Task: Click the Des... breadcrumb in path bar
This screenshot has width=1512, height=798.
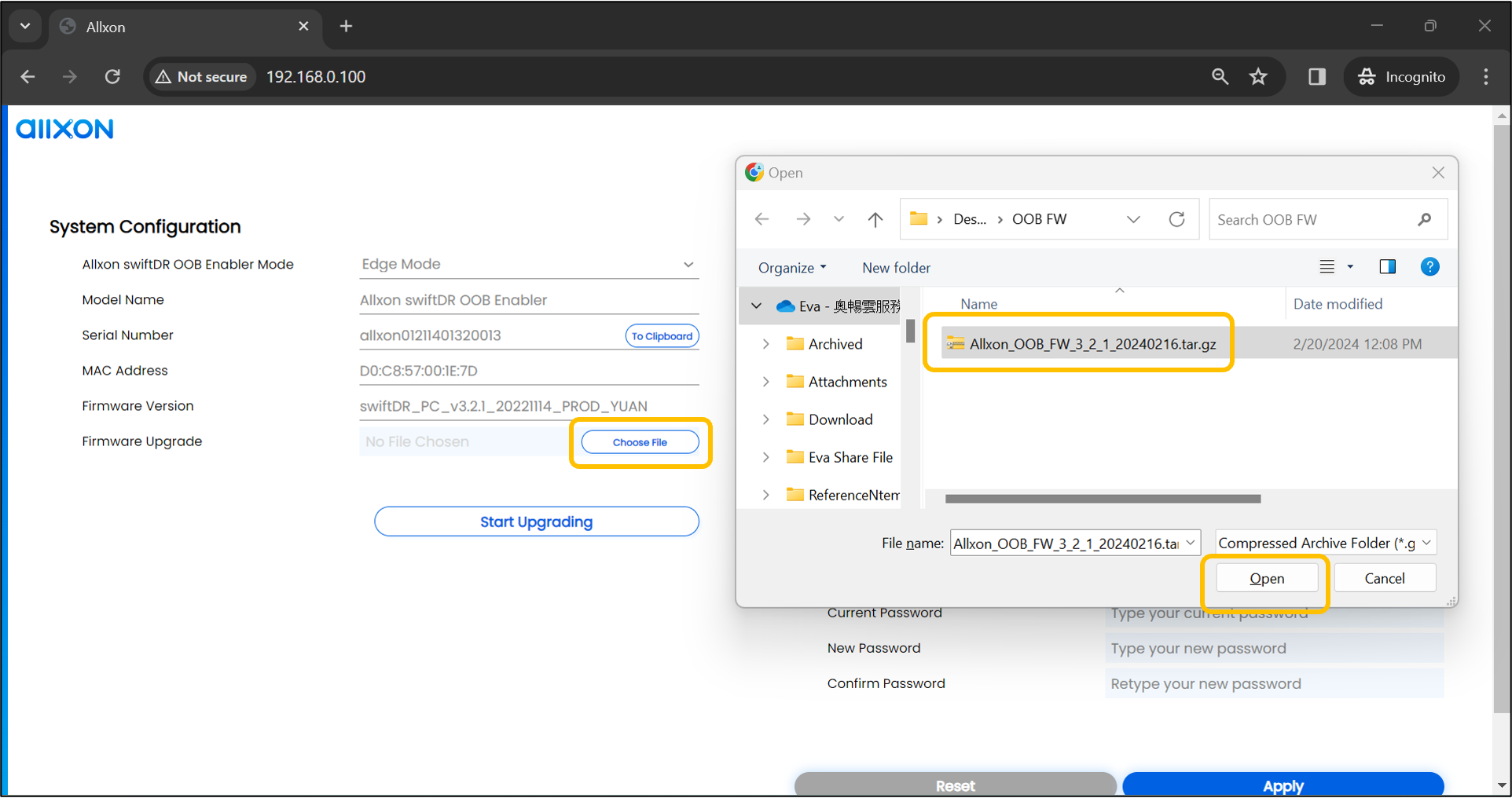Action: 970,219
